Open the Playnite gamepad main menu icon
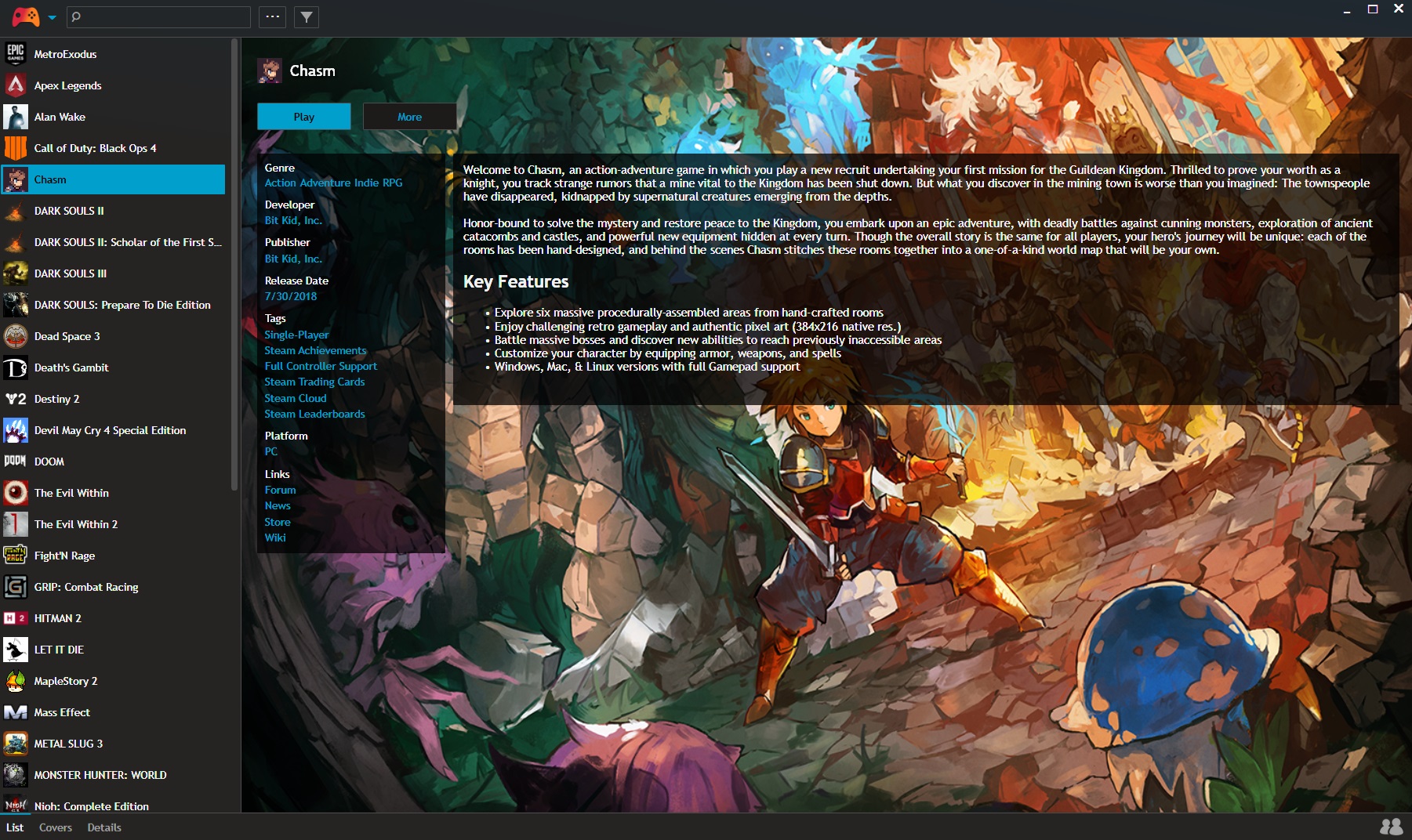 tap(25, 16)
